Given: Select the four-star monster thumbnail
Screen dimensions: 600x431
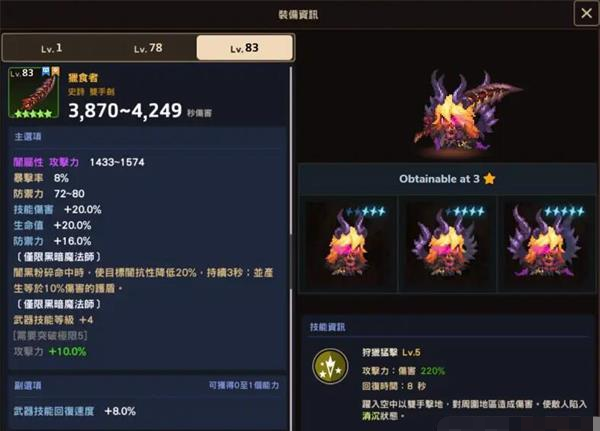Looking at the screenshot, I should tap(447, 244).
